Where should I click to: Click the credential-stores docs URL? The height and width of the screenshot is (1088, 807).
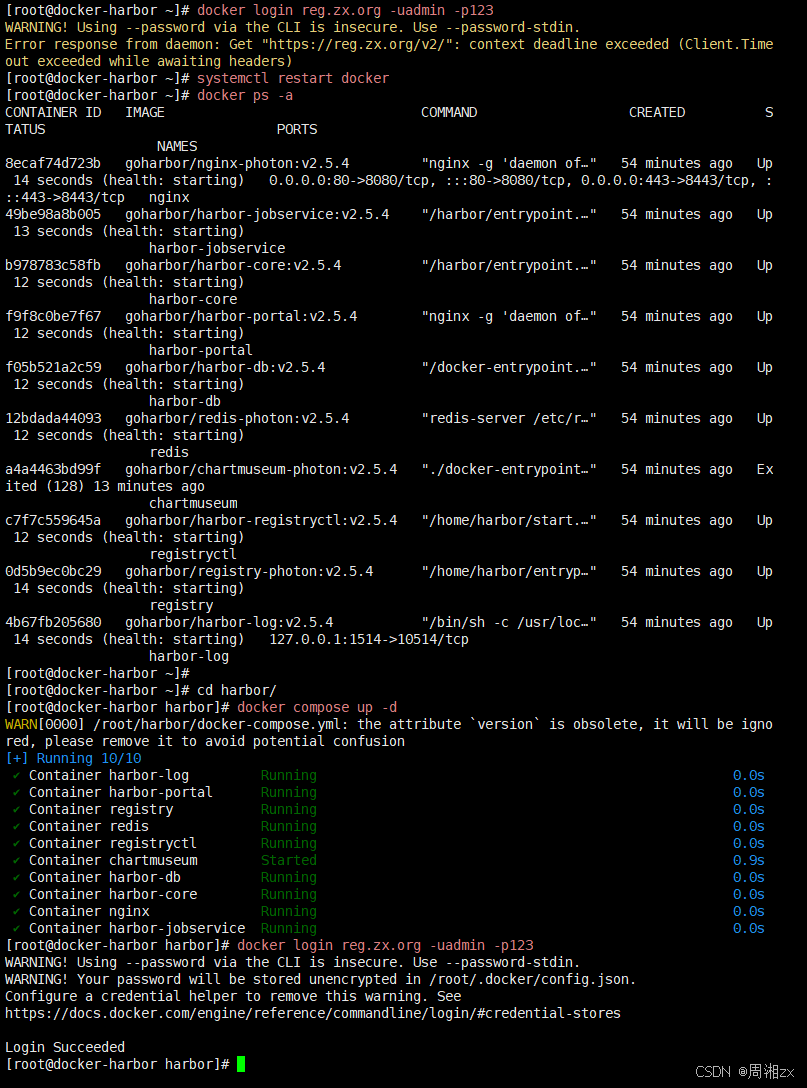coord(313,1013)
